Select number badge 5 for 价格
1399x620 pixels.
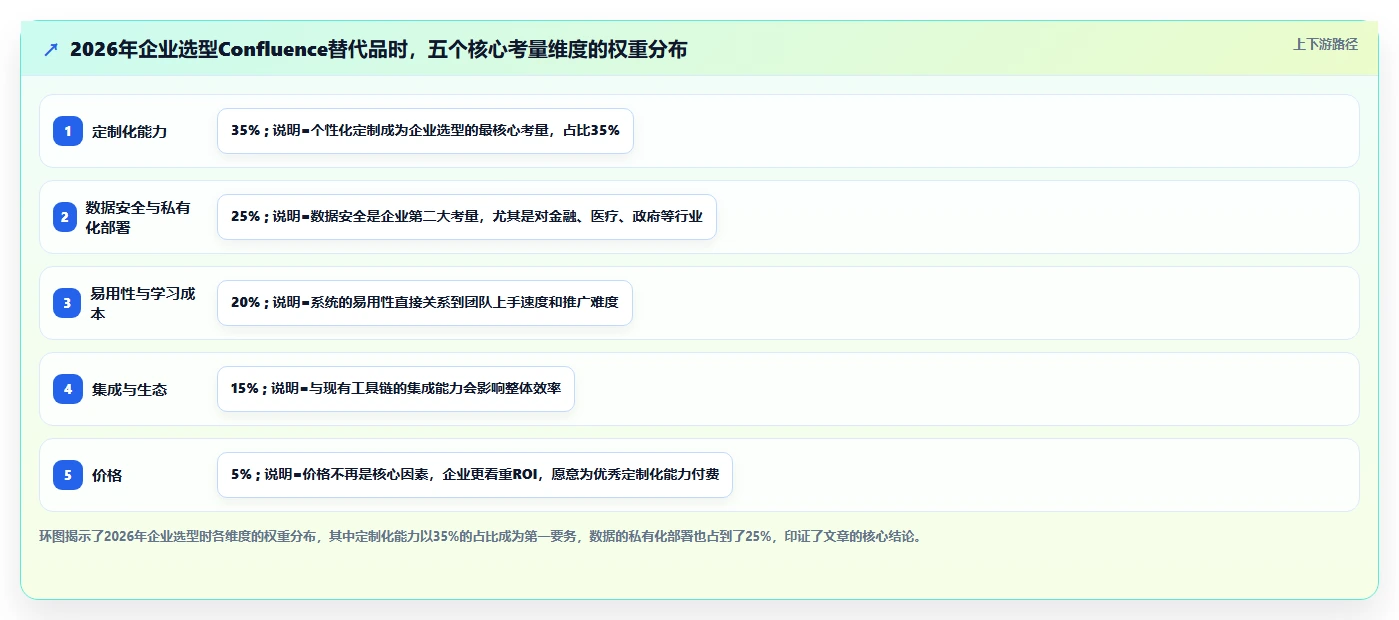tap(68, 475)
